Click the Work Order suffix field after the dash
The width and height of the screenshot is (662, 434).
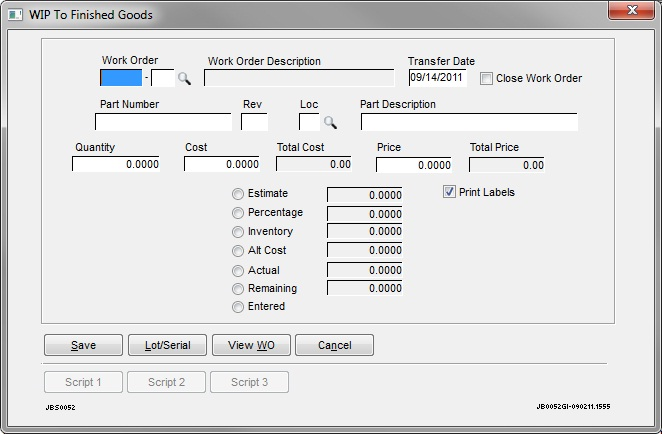(163, 78)
